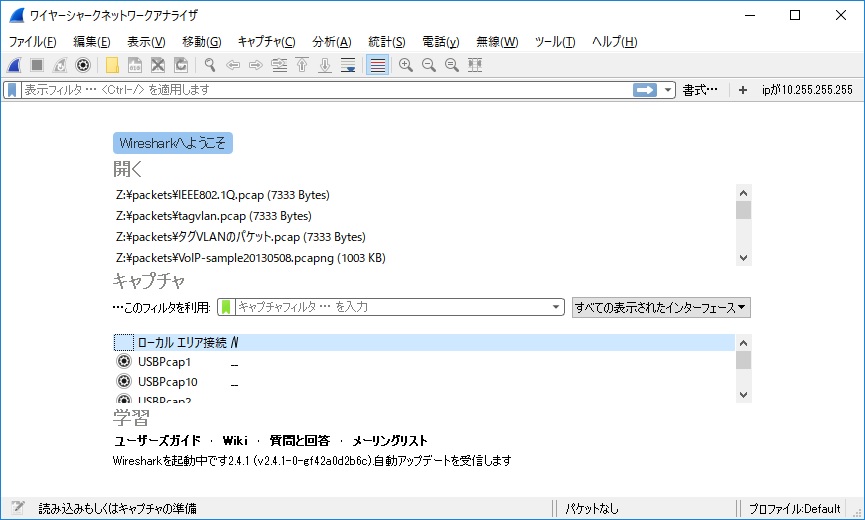865x520 pixels.
Task: Open the メーリングリスト link
Action: (x=389, y=441)
